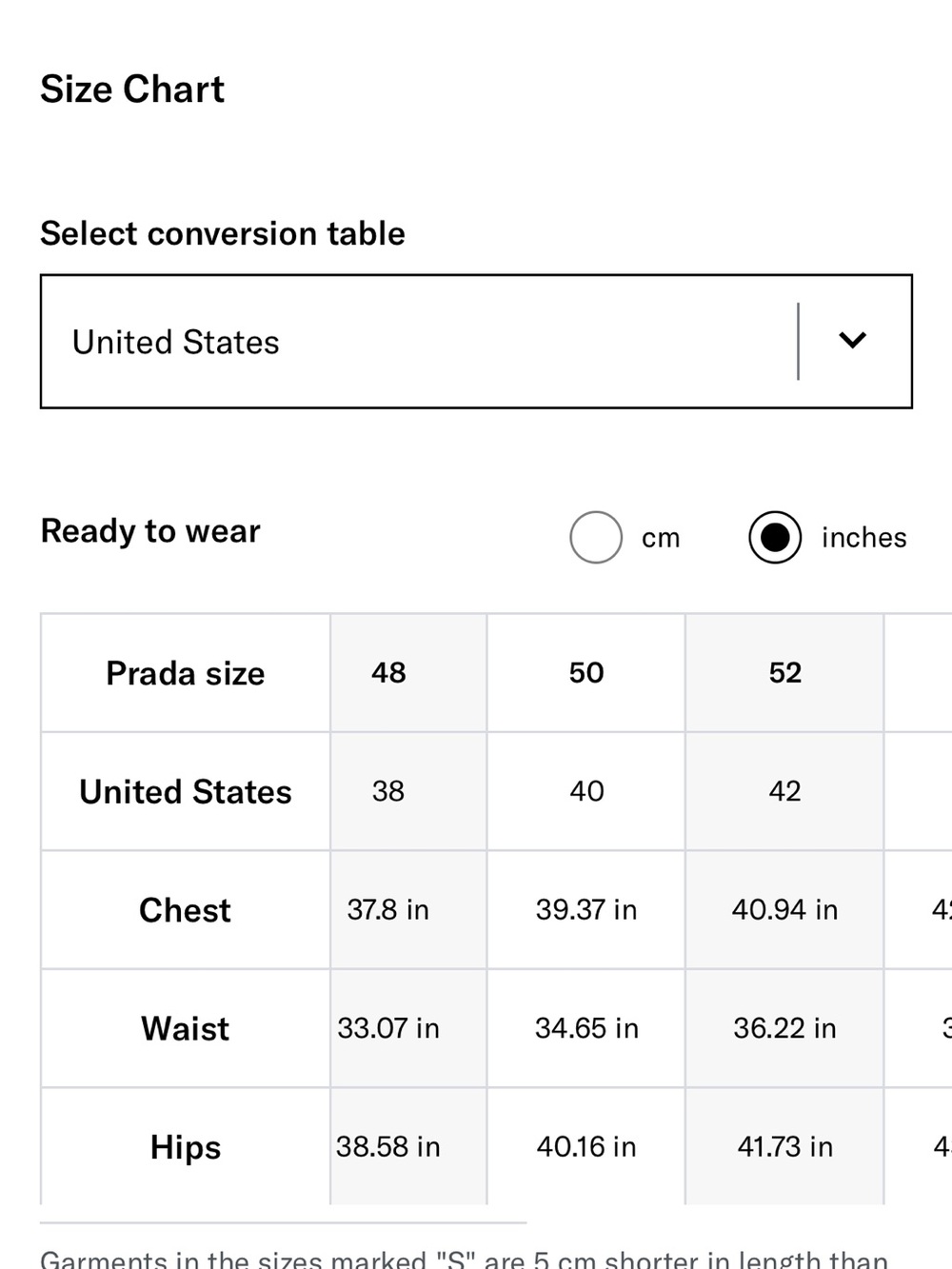
Task: Click the Waist row header
Action: click(x=186, y=1029)
